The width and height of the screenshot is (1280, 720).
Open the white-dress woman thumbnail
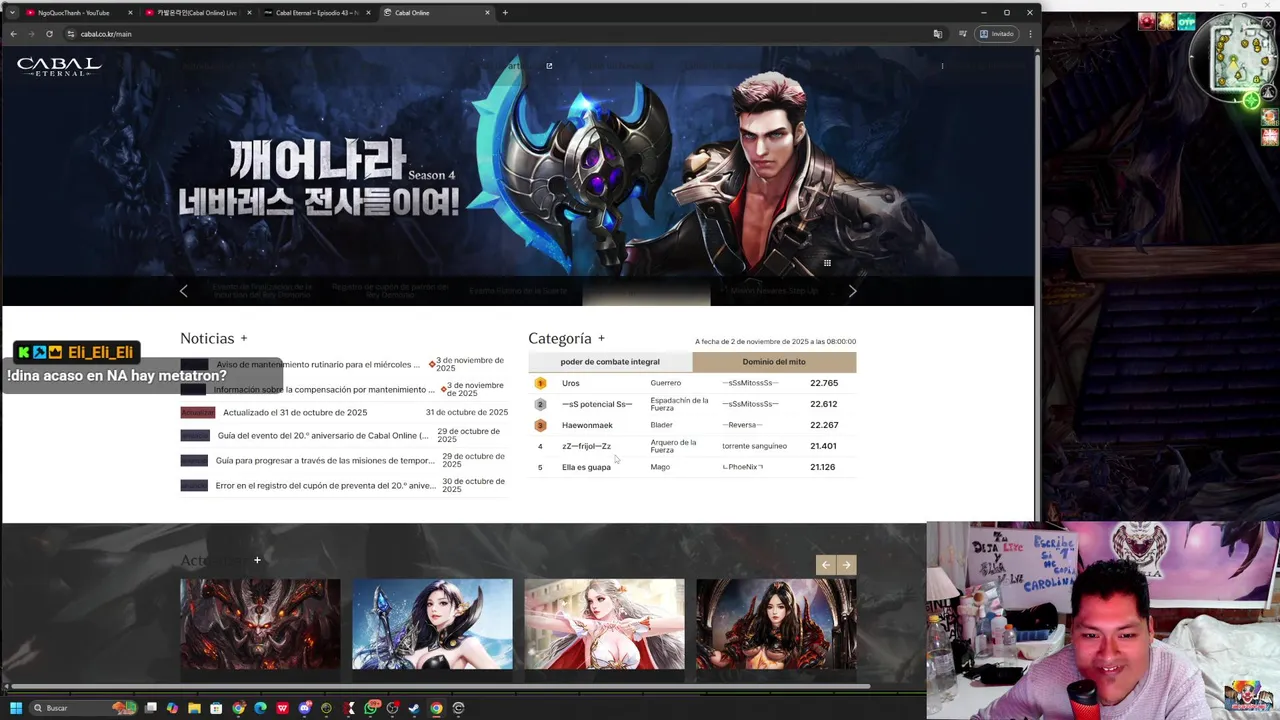click(x=604, y=624)
